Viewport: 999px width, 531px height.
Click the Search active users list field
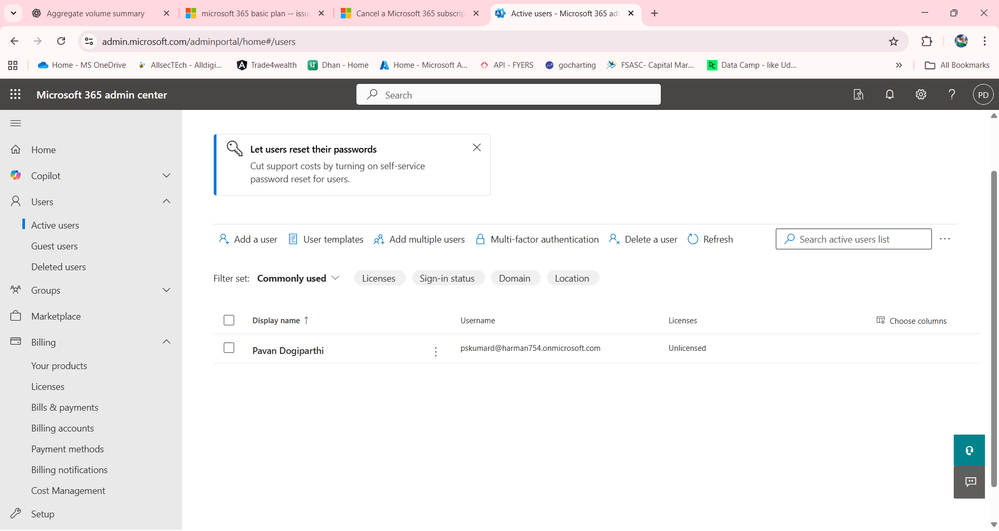click(854, 239)
